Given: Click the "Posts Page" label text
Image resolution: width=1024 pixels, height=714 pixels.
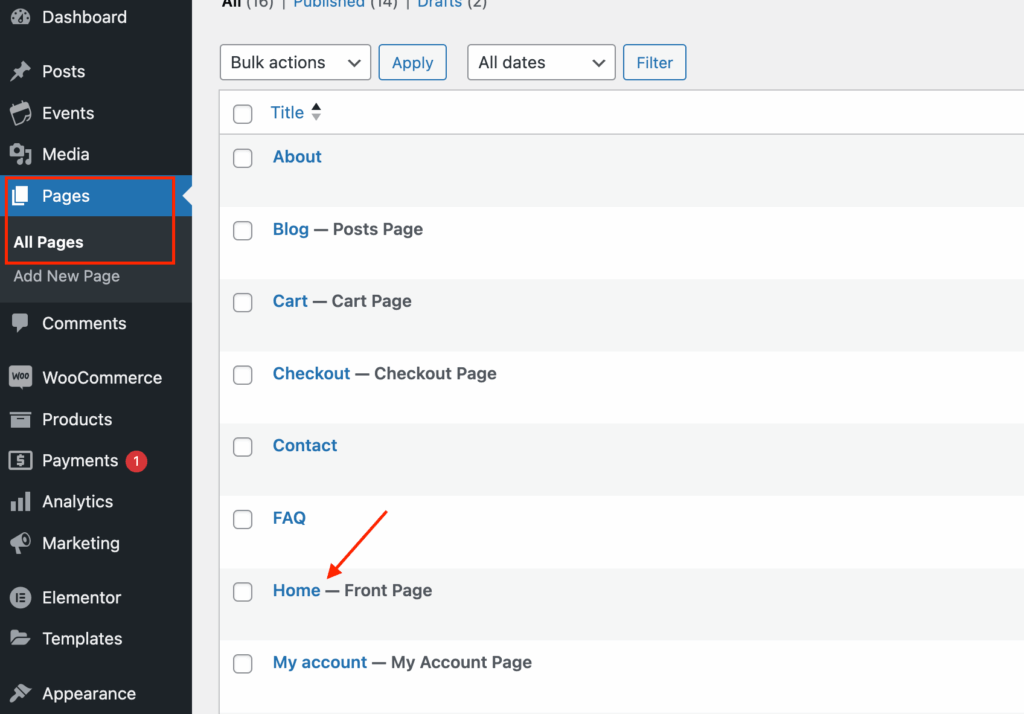Looking at the screenshot, I should pos(377,229).
